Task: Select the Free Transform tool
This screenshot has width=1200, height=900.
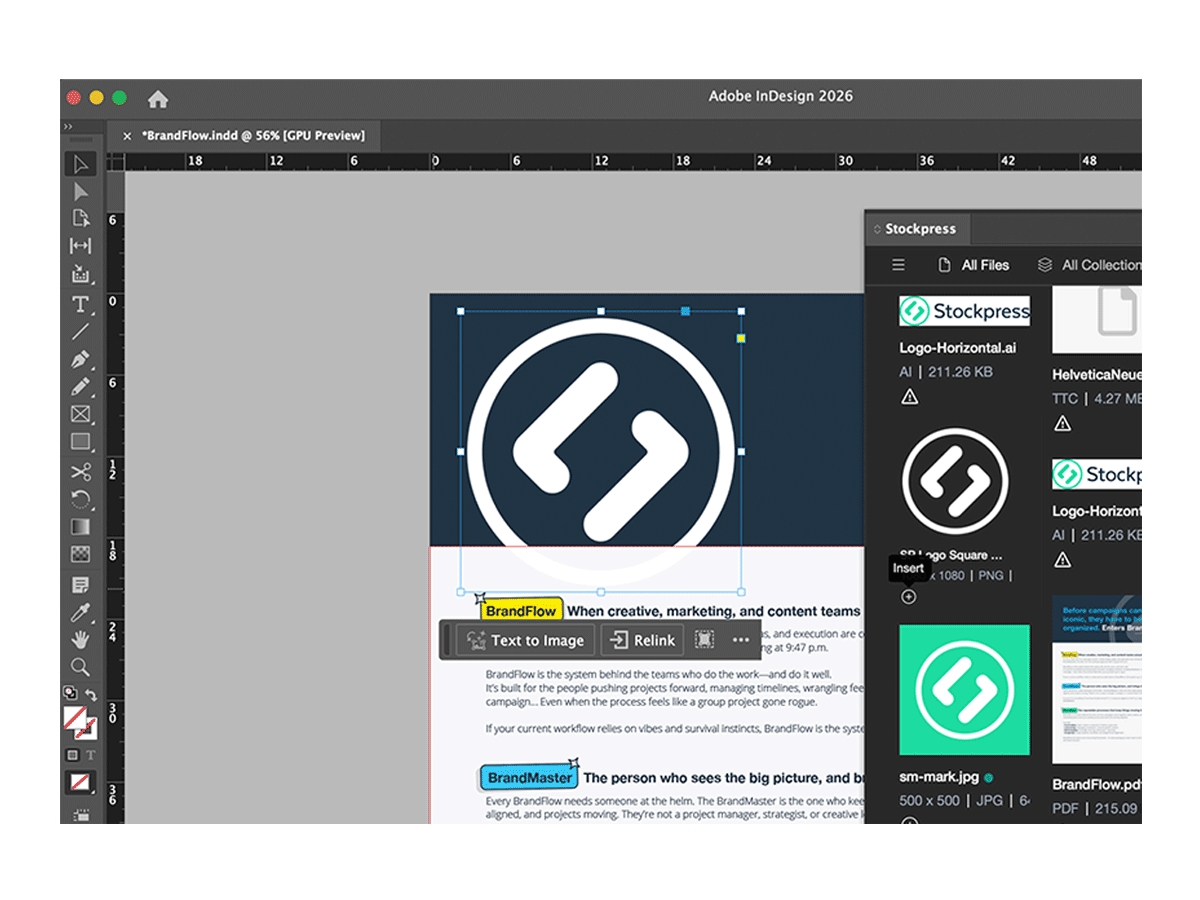Action: point(81,499)
